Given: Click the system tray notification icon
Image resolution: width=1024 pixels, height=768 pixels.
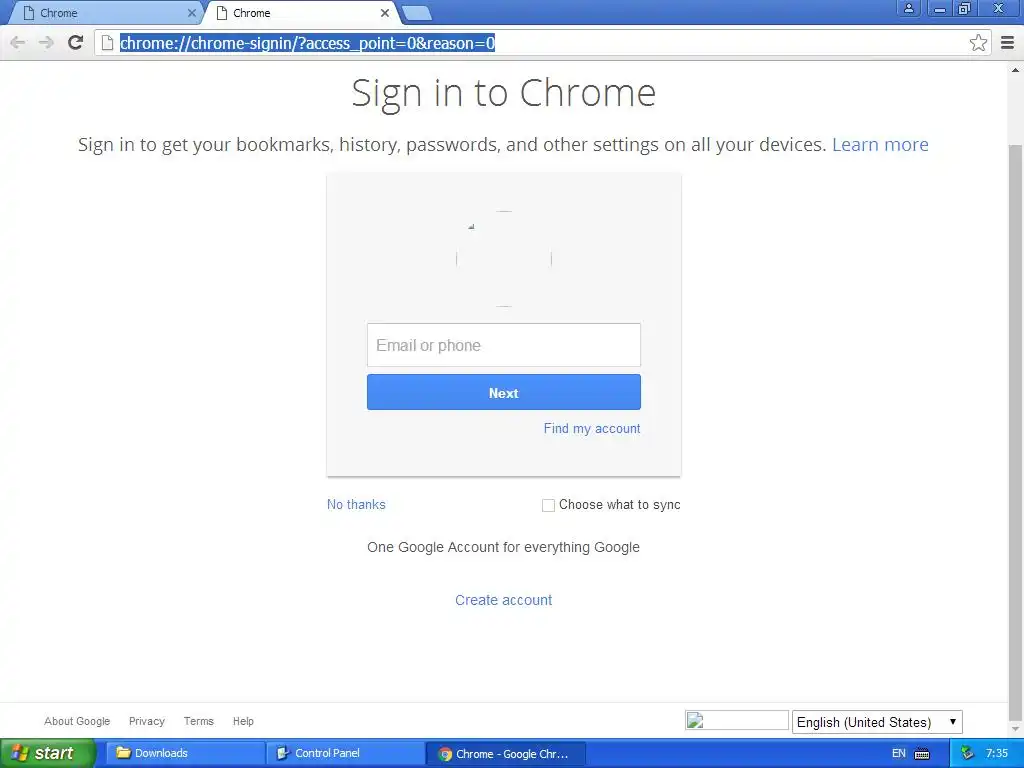Looking at the screenshot, I should (967, 753).
